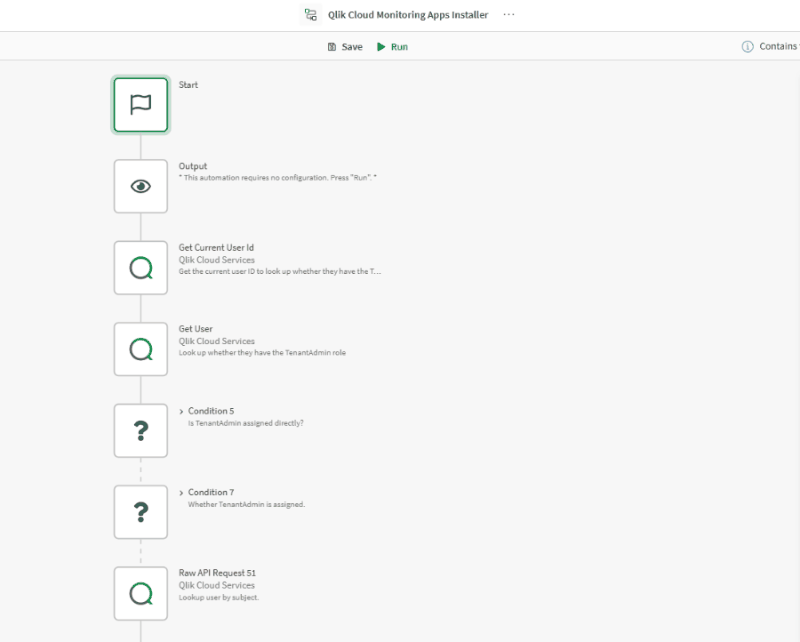This screenshot has height=642, width=800.
Task: Expand the Condition 7 chevron
Action: 181,493
